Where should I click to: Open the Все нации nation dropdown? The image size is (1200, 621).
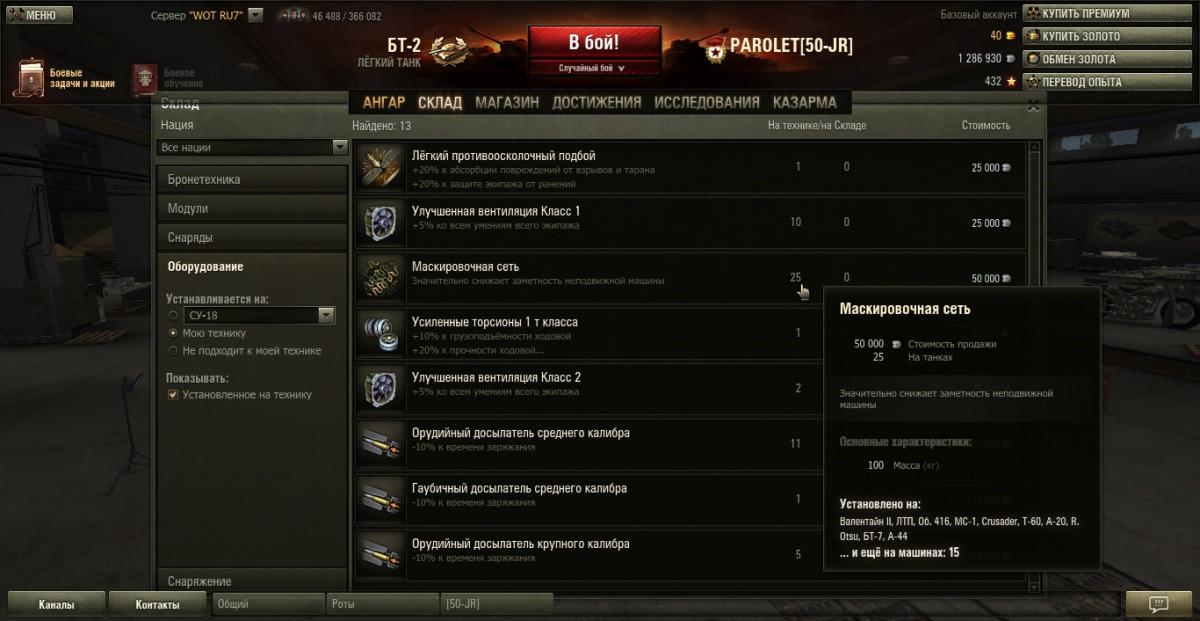pyautogui.click(x=252, y=147)
